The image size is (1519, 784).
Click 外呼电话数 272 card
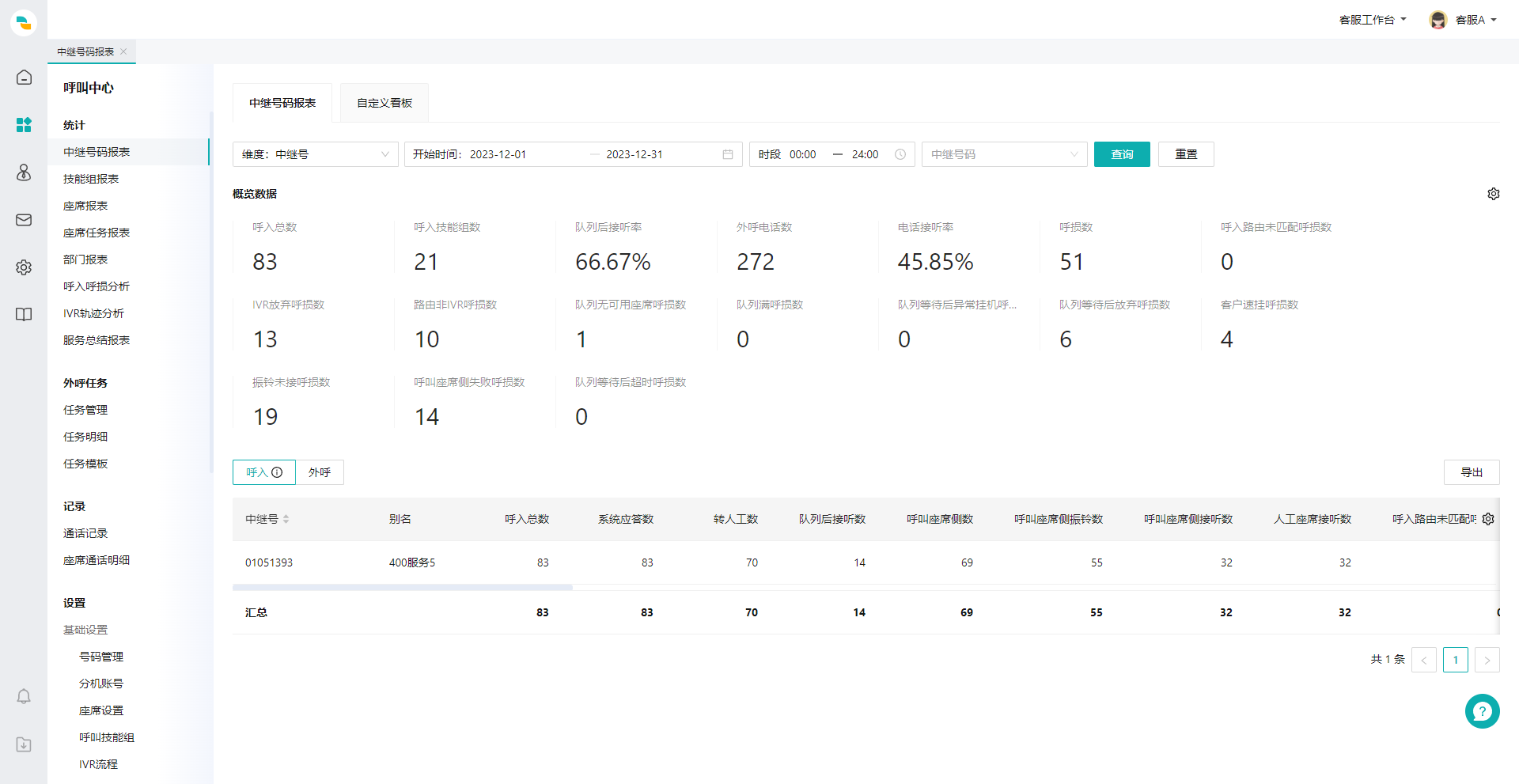pos(797,247)
